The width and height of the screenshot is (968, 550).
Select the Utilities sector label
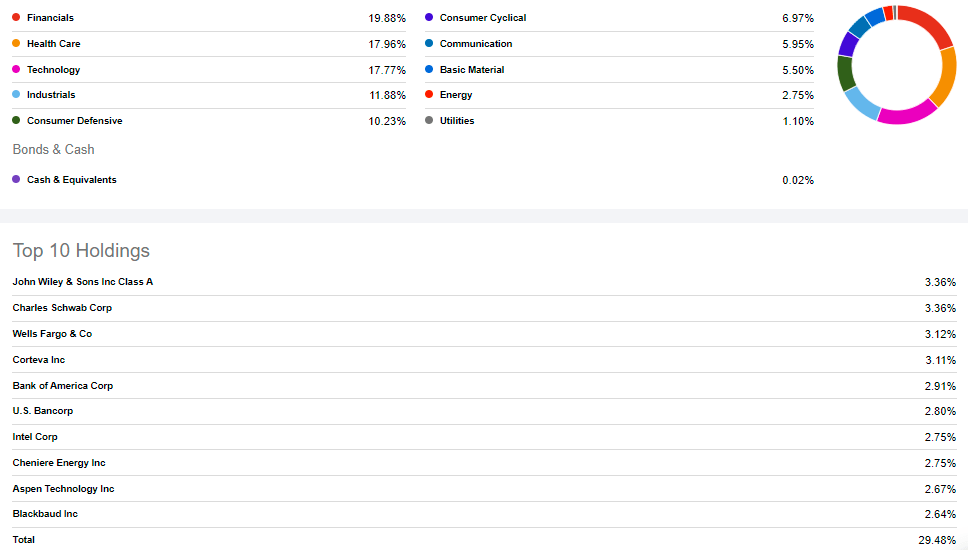coord(457,121)
